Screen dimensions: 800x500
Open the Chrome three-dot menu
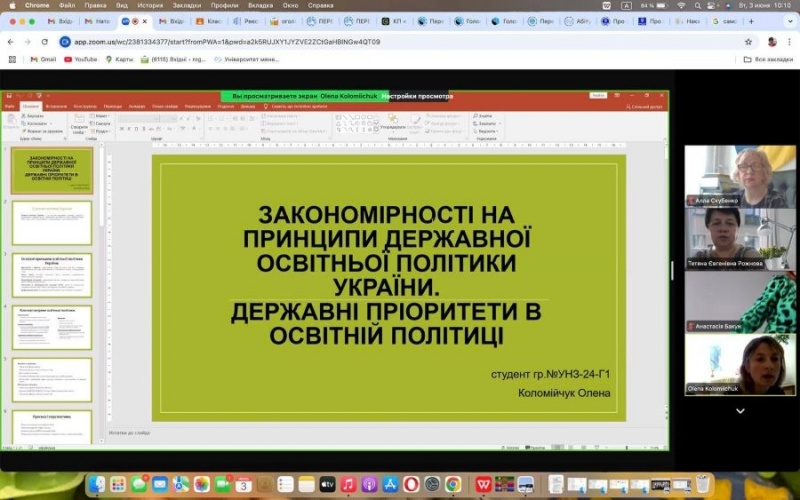789,42
